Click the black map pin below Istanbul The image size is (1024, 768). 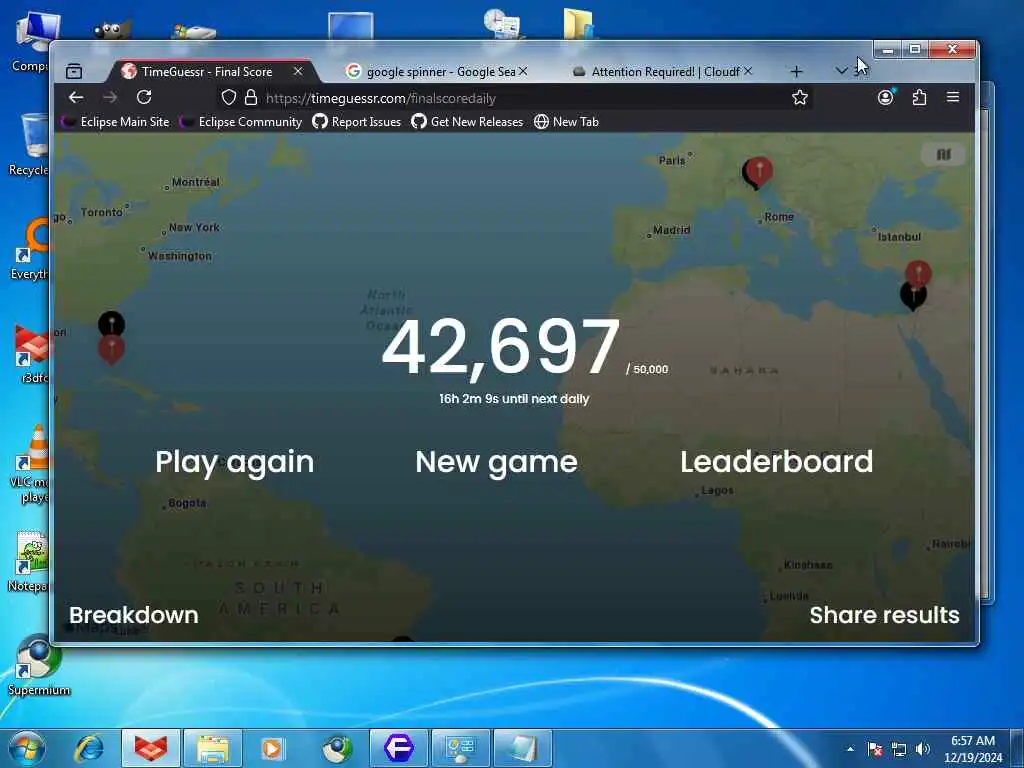click(x=912, y=298)
